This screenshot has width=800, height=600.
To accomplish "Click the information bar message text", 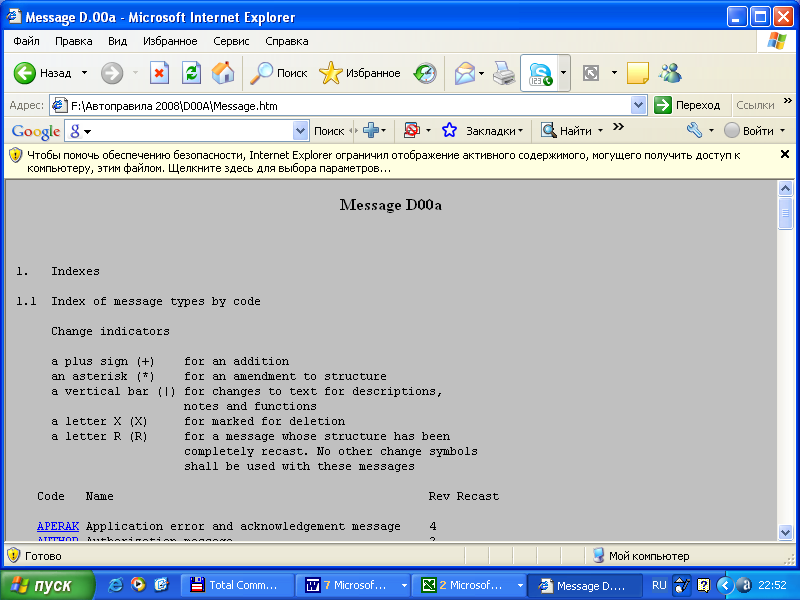I will pos(383,161).
